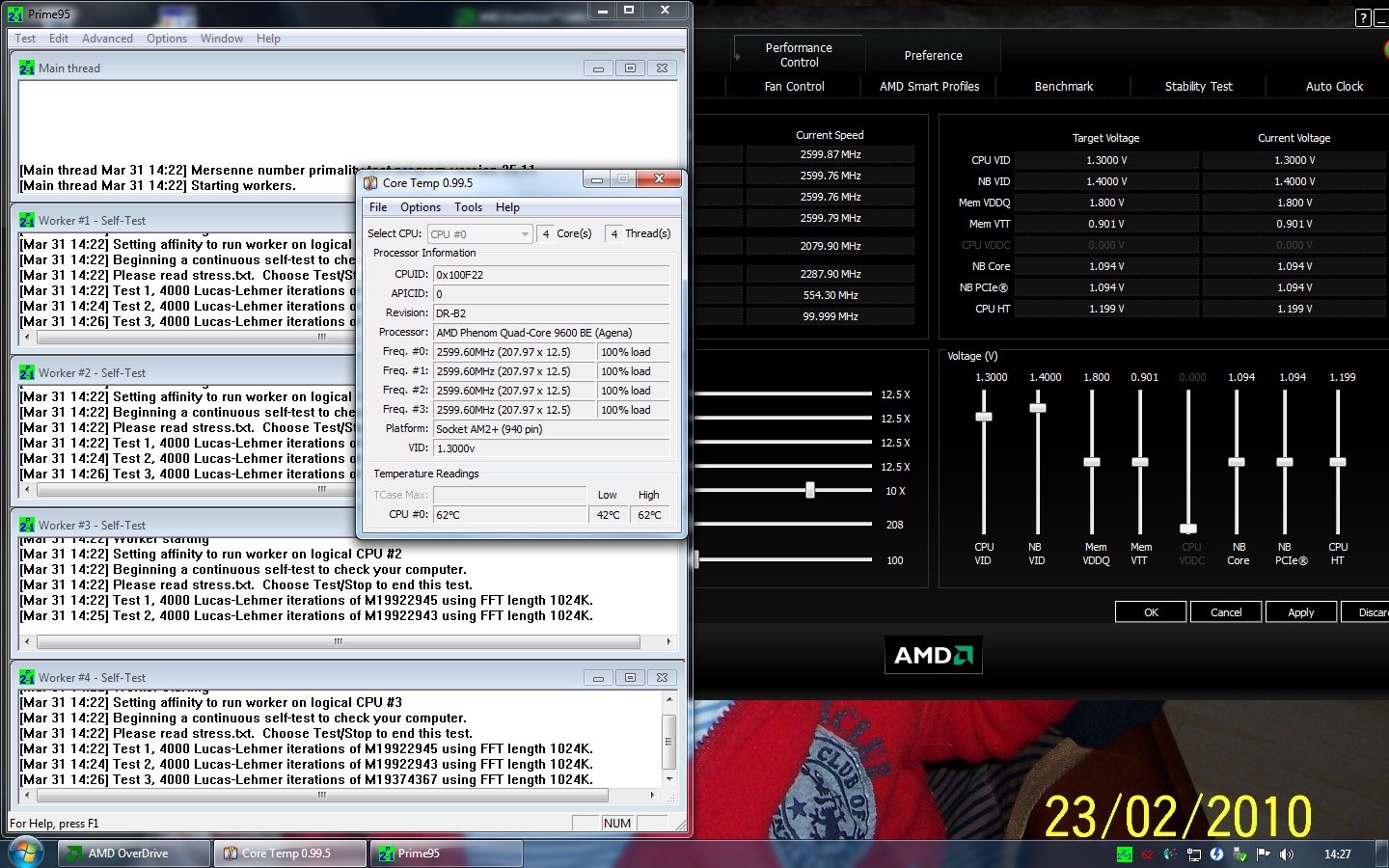
Task: Click the NB VID target voltage field
Action: pyautogui.click(x=1106, y=181)
